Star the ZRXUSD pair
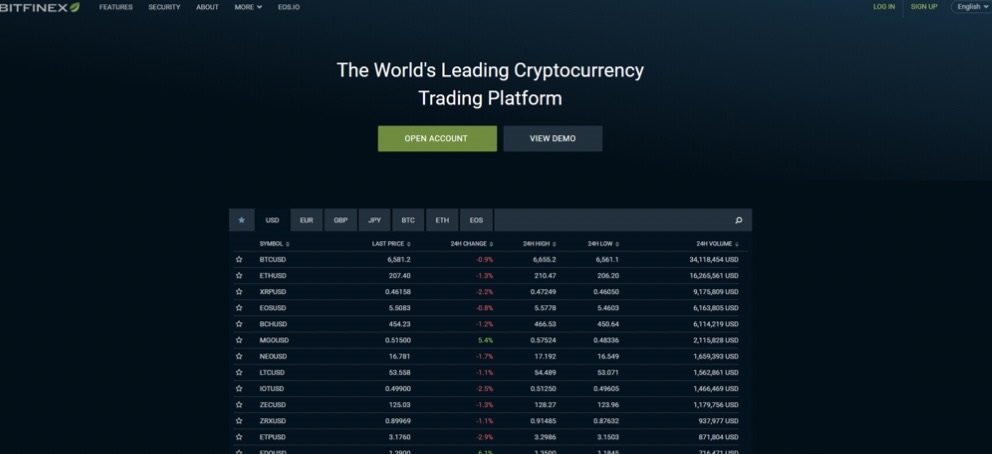Image resolution: width=992 pixels, height=454 pixels. tap(239, 420)
